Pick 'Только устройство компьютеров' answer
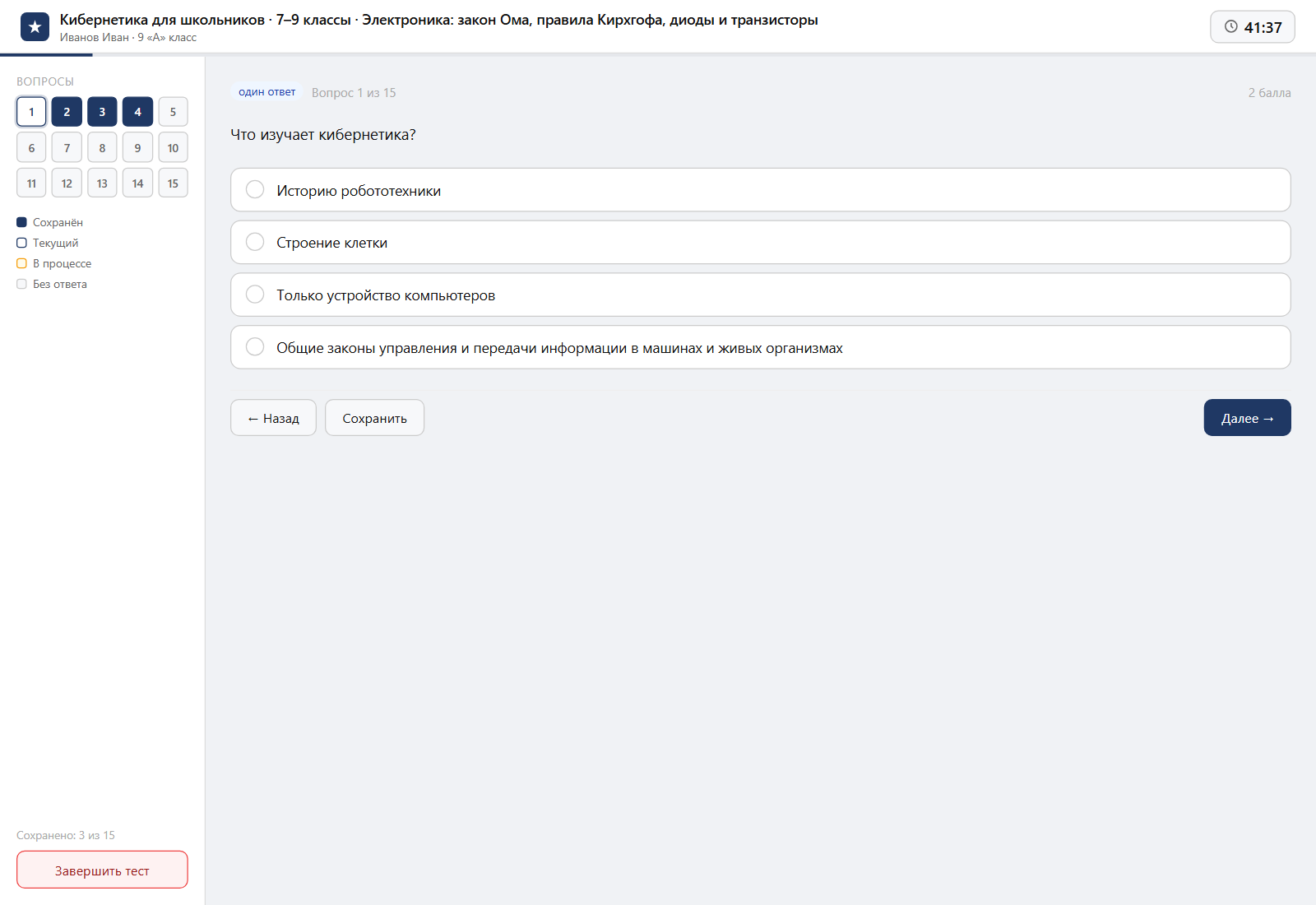 coord(760,295)
